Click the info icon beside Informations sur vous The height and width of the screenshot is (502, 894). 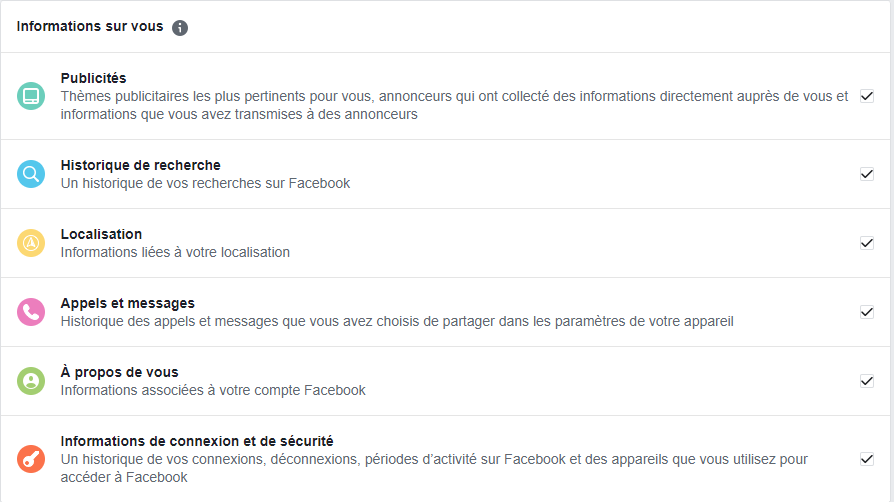(180, 28)
